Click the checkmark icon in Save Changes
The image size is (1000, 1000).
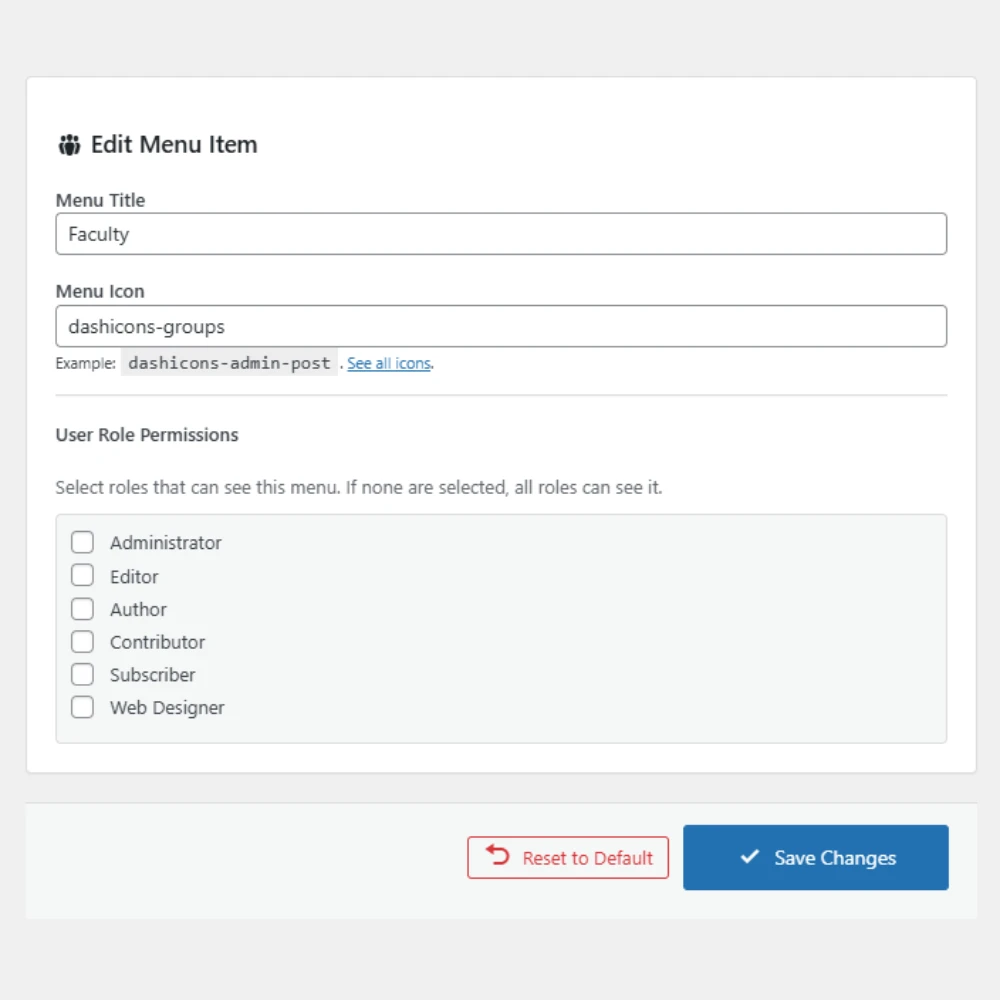(x=749, y=857)
